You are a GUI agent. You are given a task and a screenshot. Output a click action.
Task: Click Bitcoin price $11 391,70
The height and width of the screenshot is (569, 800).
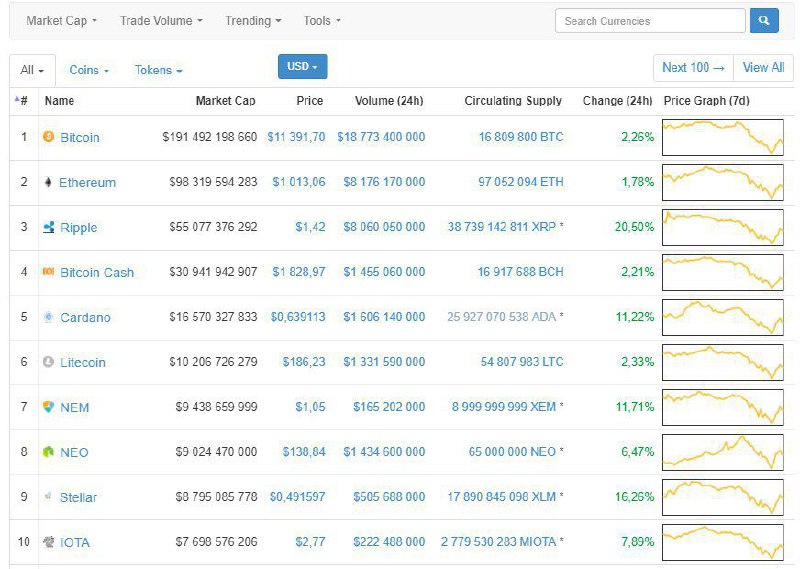[x=296, y=137]
